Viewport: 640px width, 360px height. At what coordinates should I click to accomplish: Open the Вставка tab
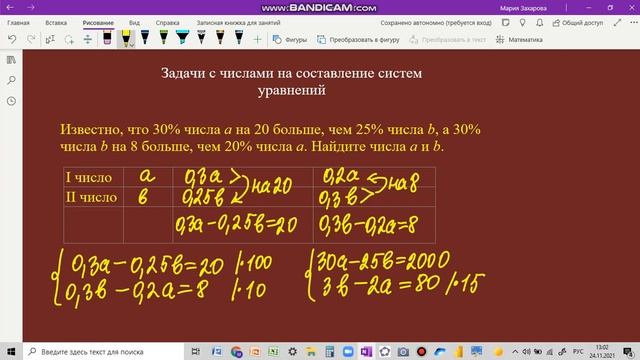pyautogui.click(x=56, y=23)
